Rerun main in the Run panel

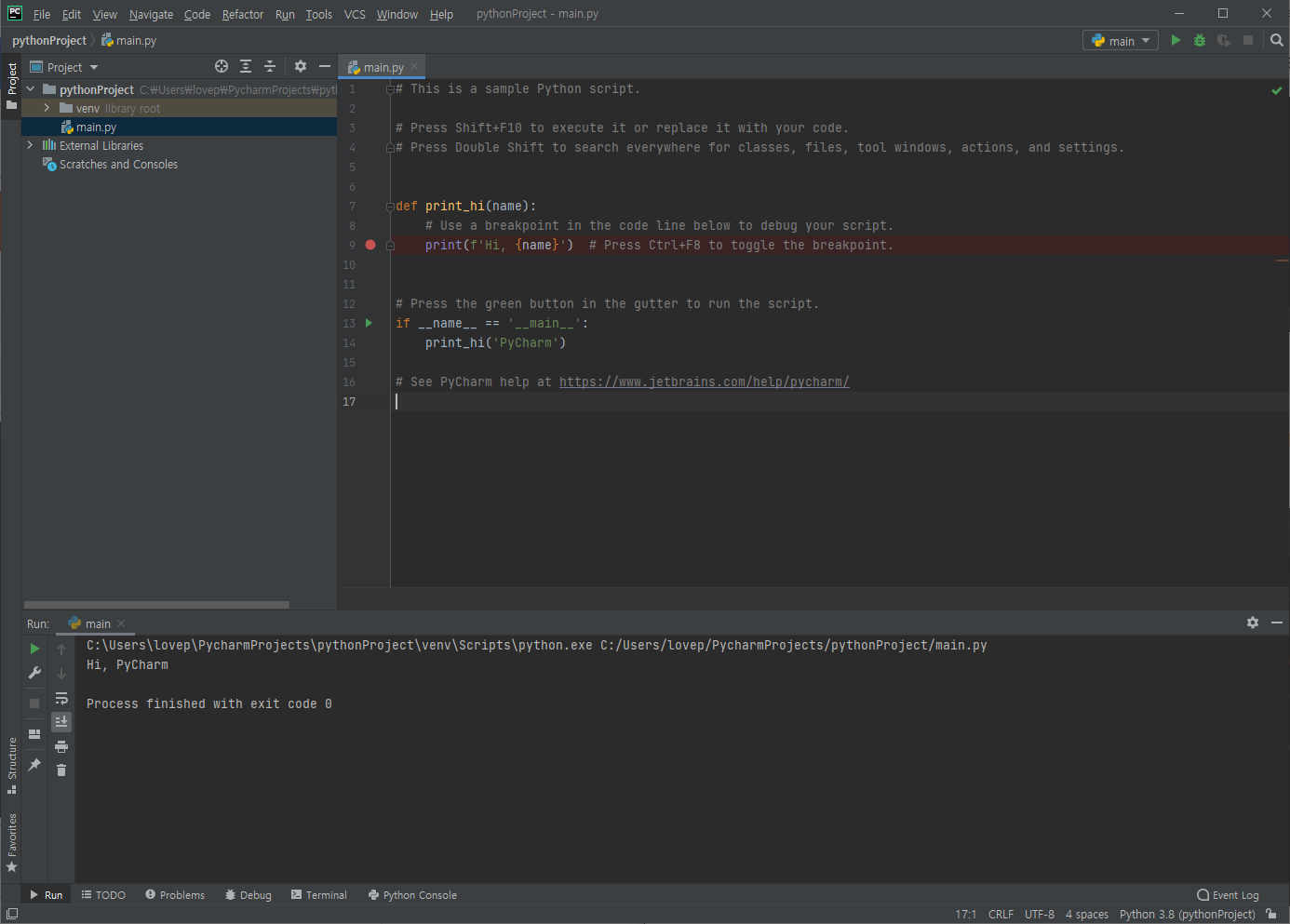click(x=34, y=649)
